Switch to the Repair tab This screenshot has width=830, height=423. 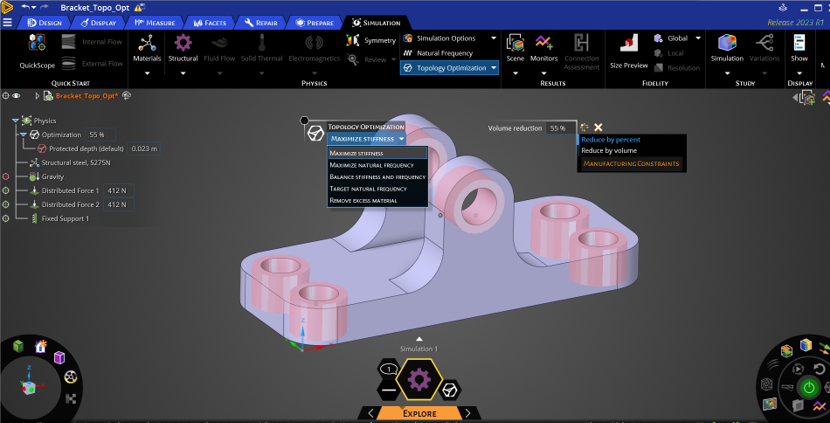261,23
